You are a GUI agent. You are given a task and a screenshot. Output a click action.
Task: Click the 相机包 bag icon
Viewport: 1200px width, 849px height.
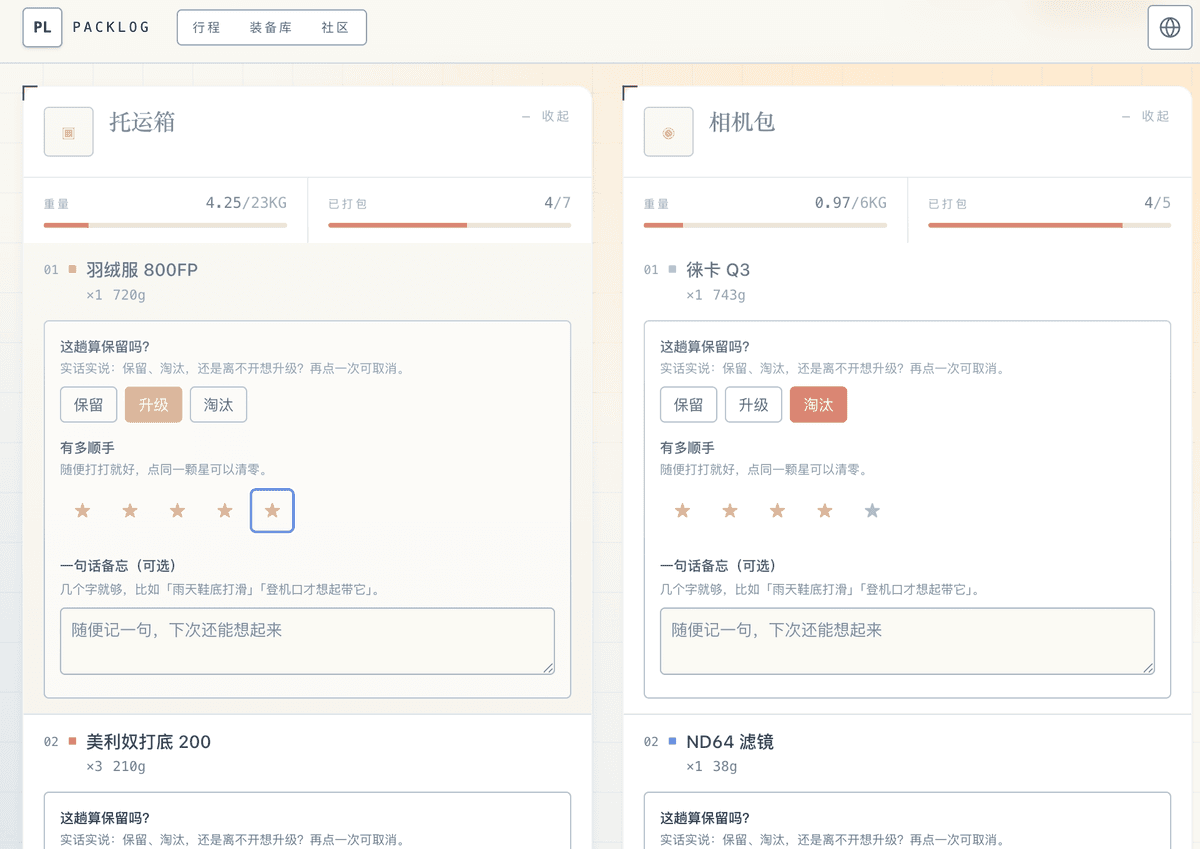[x=669, y=132]
